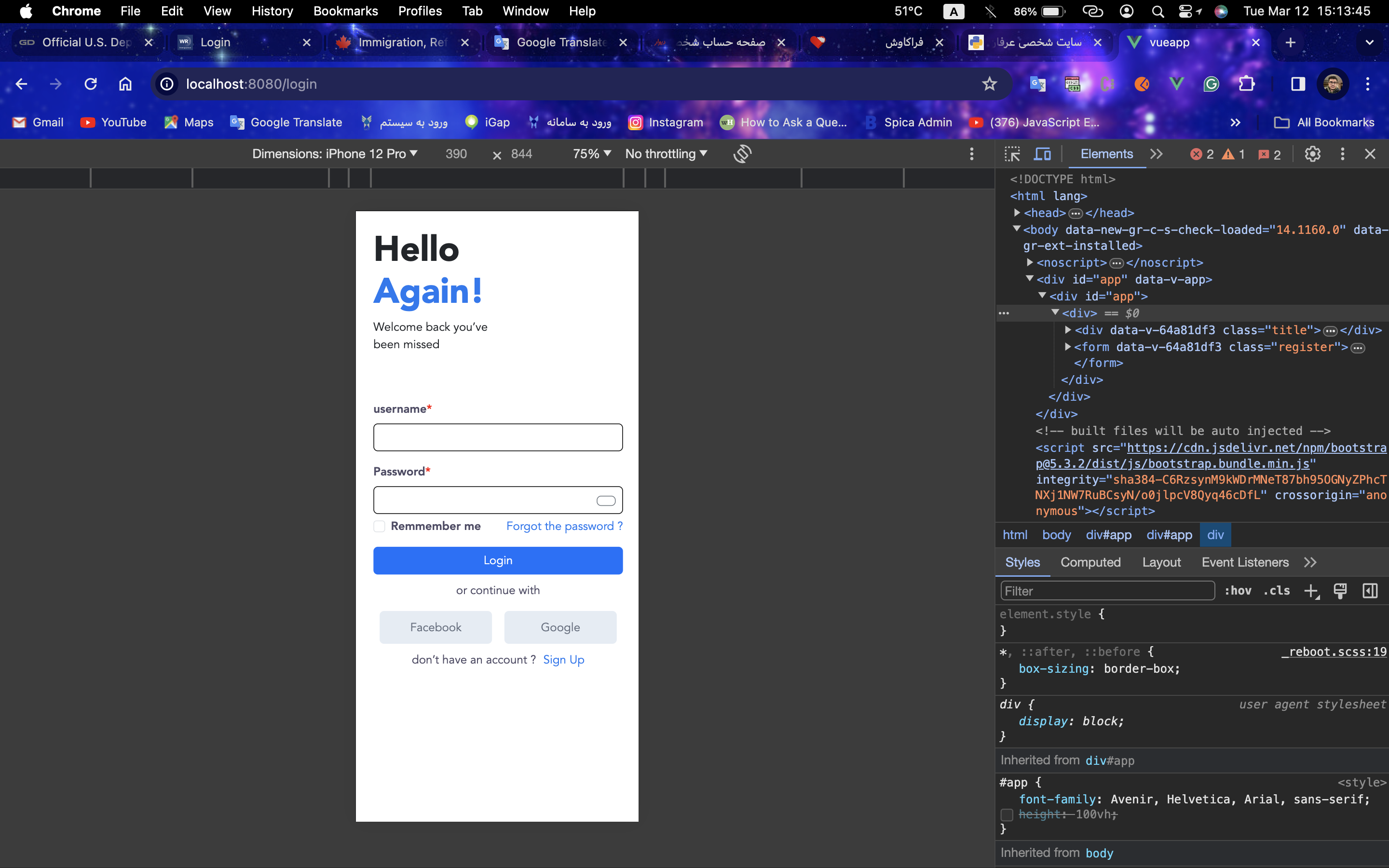Open the Grammarly extension icon
1389x868 pixels.
pos(1211,84)
